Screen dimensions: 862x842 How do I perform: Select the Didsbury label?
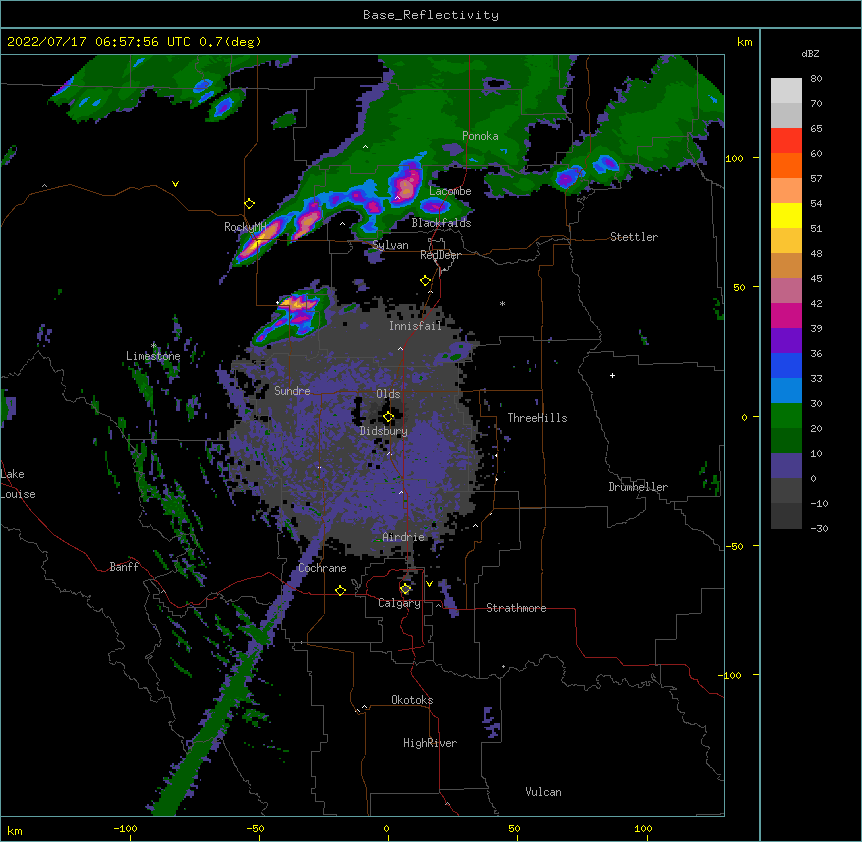(x=384, y=431)
